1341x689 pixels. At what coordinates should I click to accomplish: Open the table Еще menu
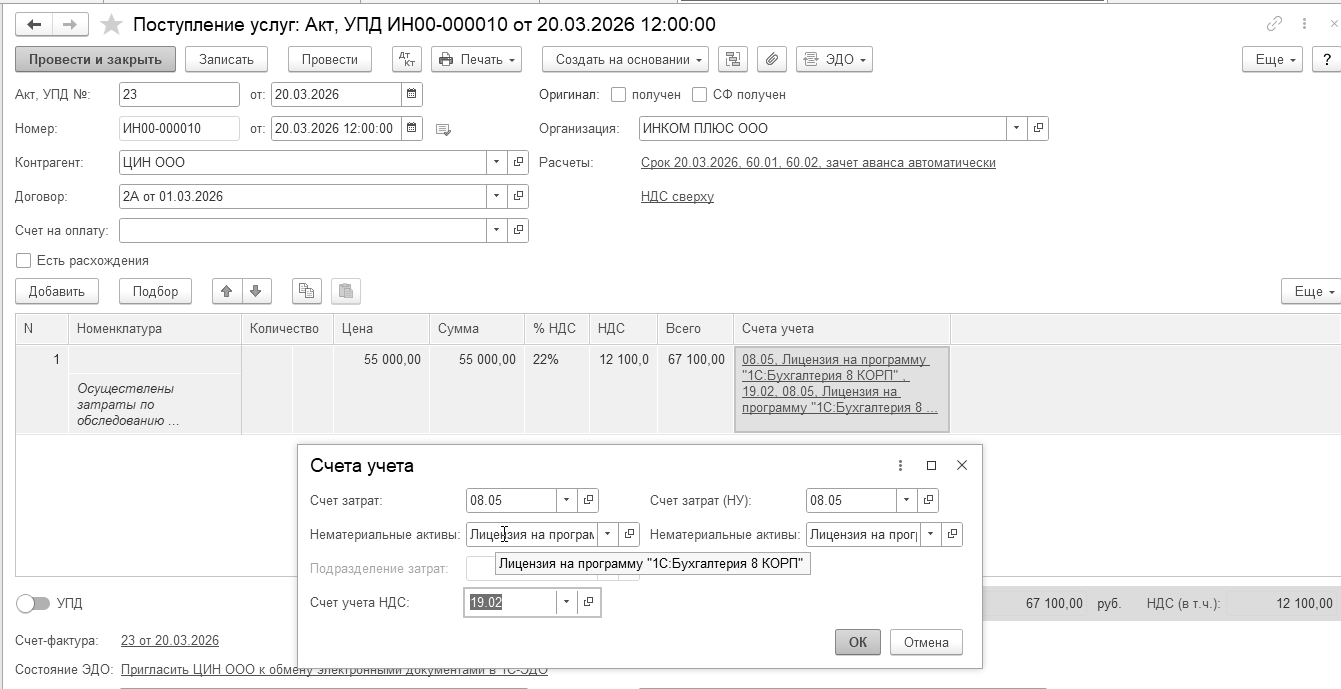coord(1311,291)
